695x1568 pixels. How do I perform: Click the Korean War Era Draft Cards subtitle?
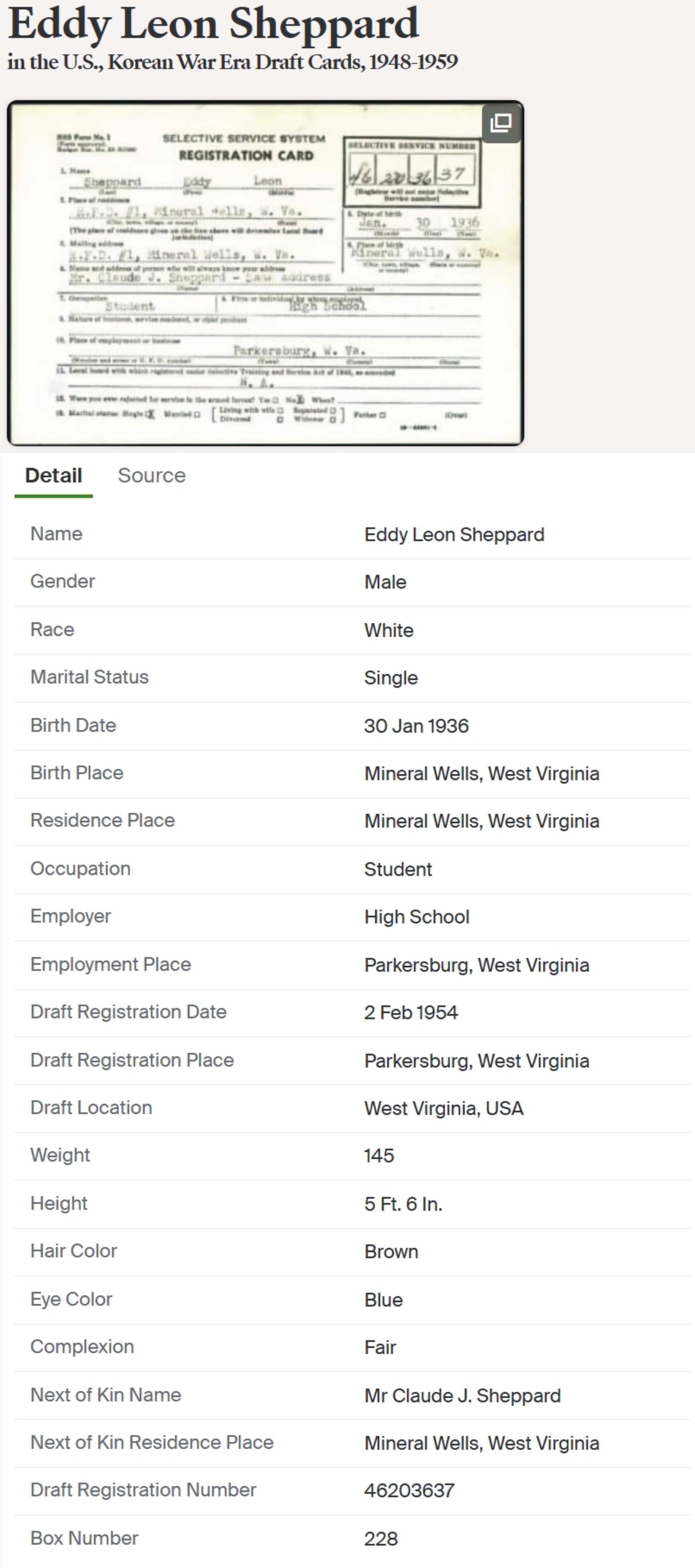click(232, 62)
